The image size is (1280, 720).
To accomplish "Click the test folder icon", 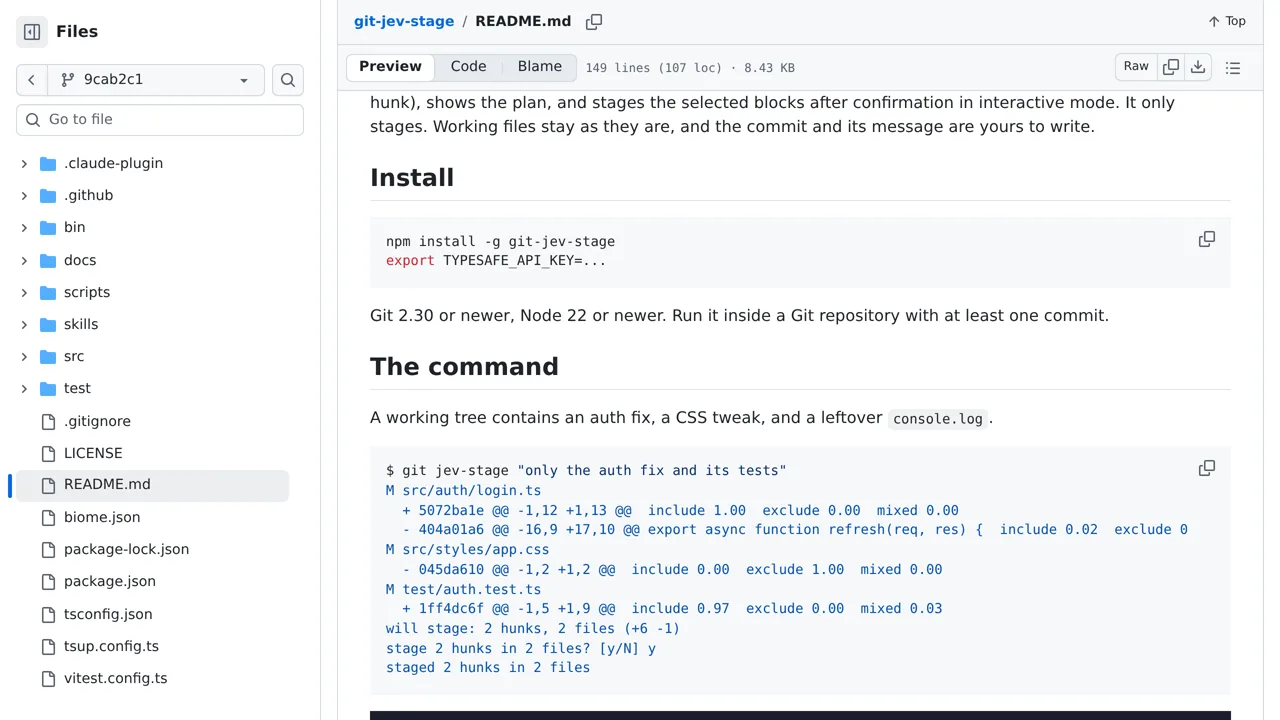I will coord(48,389).
